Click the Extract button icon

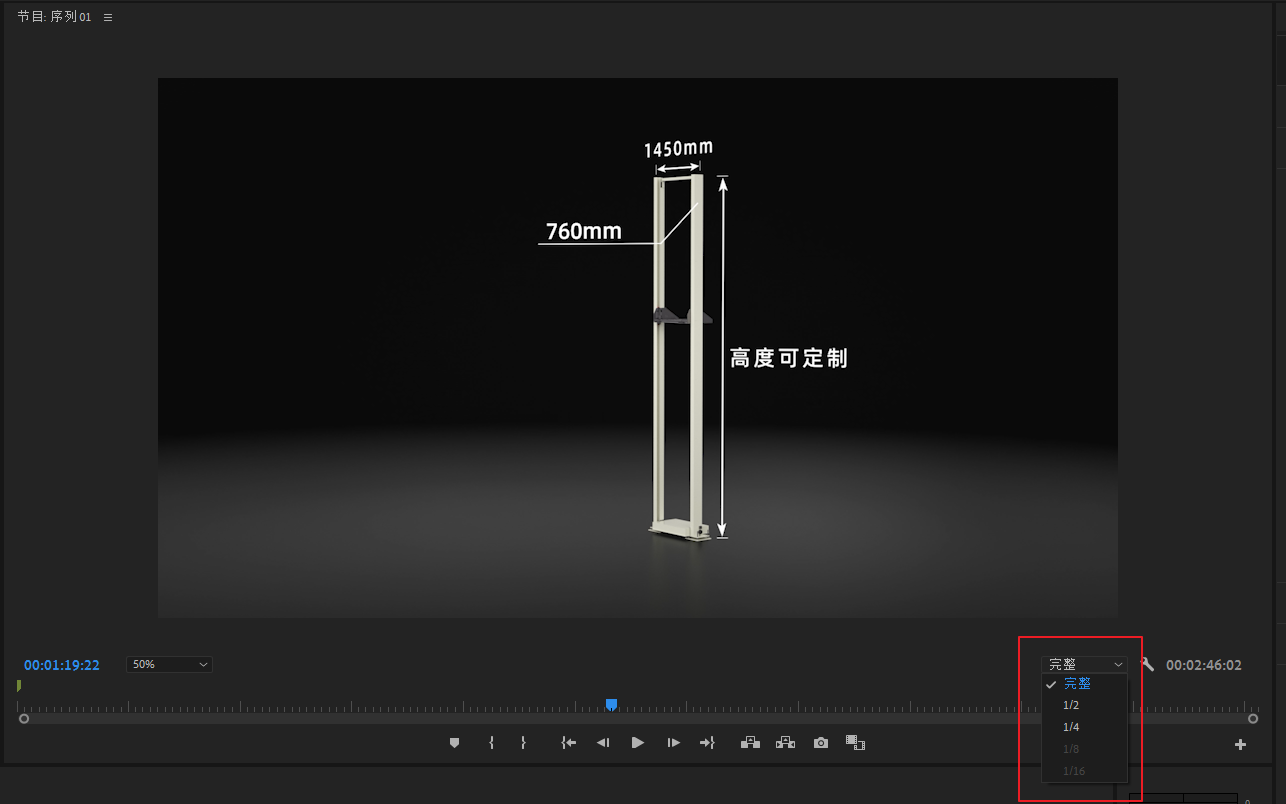click(x=785, y=743)
